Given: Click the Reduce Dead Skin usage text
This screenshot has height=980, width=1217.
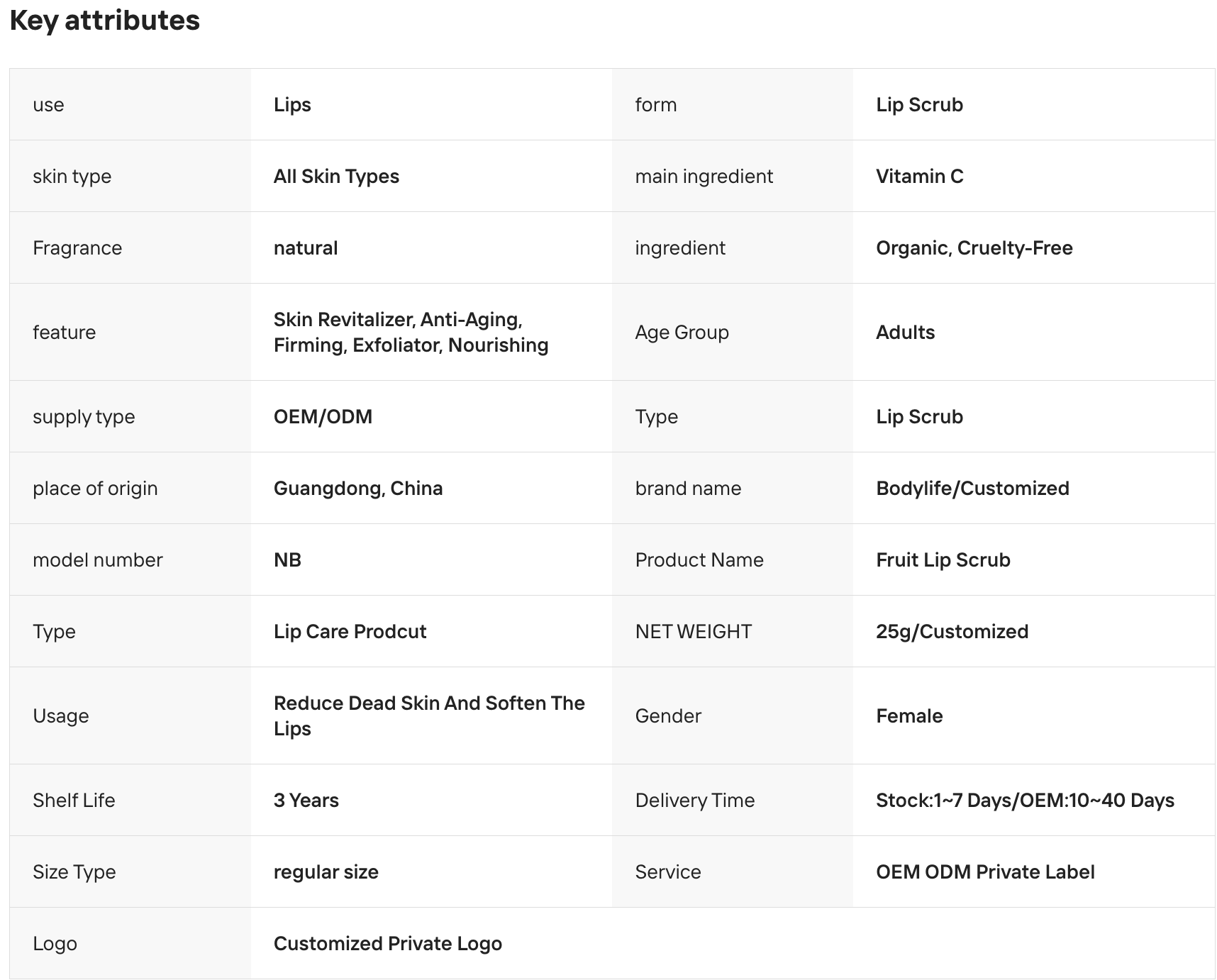Looking at the screenshot, I should pyautogui.click(x=429, y=716).
